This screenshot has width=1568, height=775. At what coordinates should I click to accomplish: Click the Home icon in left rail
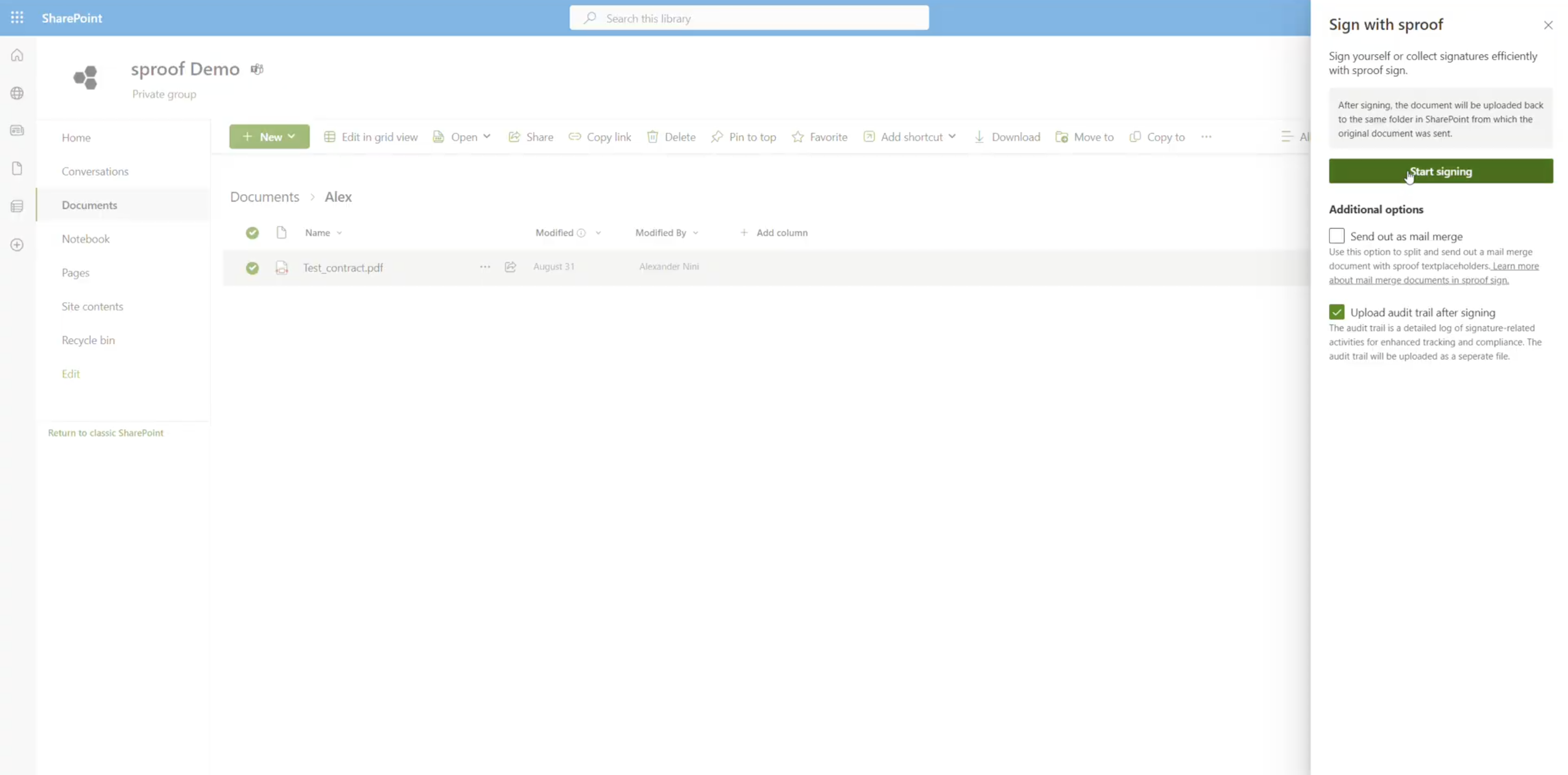[x=17, y=56]
